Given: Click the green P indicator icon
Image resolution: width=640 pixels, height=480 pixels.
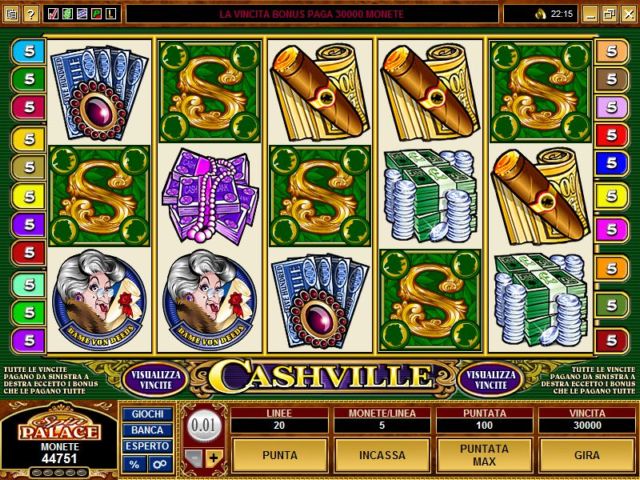Looking at the screenshot, I should 97,14.
